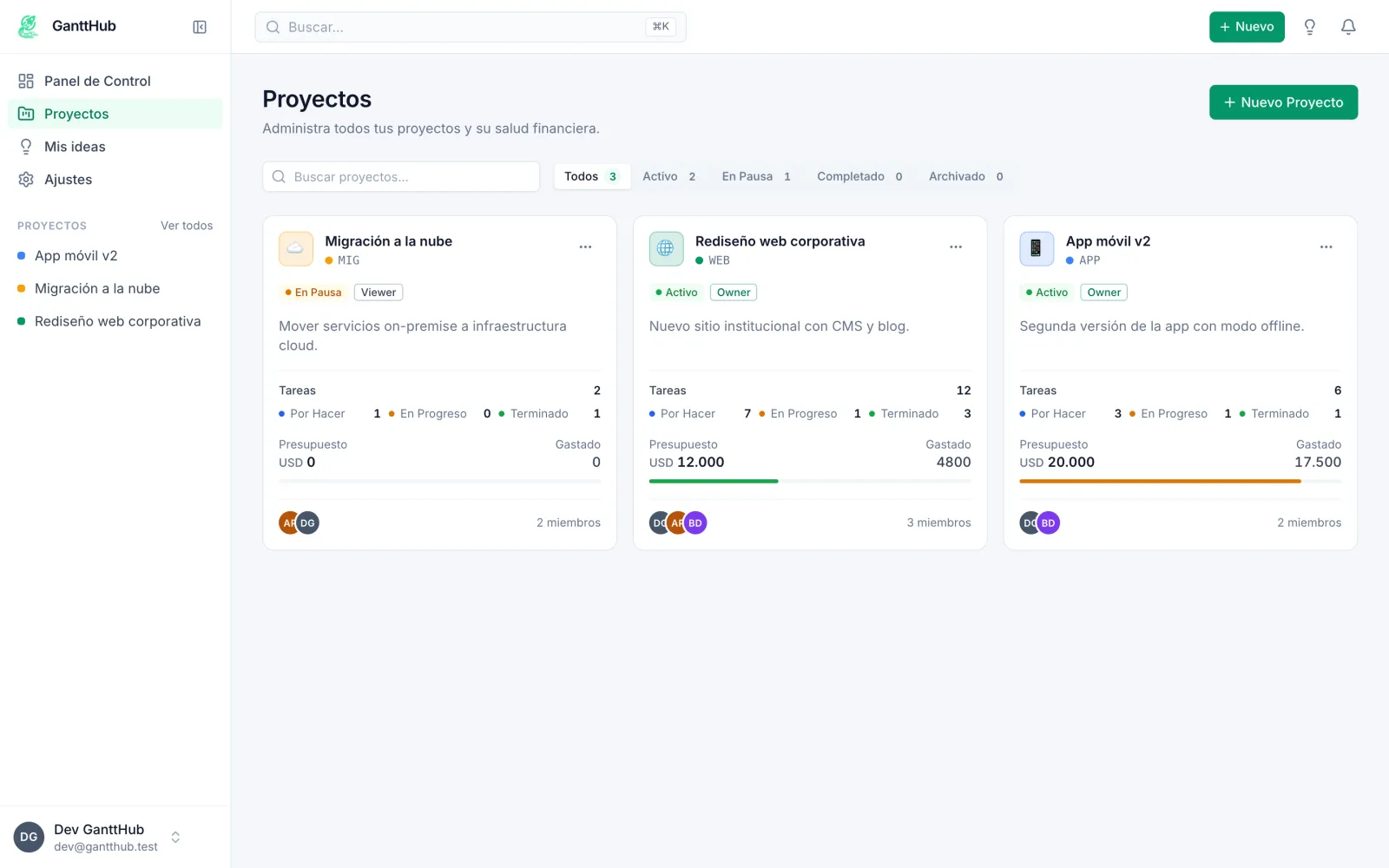1389x868 pixels.
Task: Open the notifications bell
Action: 1348,27
